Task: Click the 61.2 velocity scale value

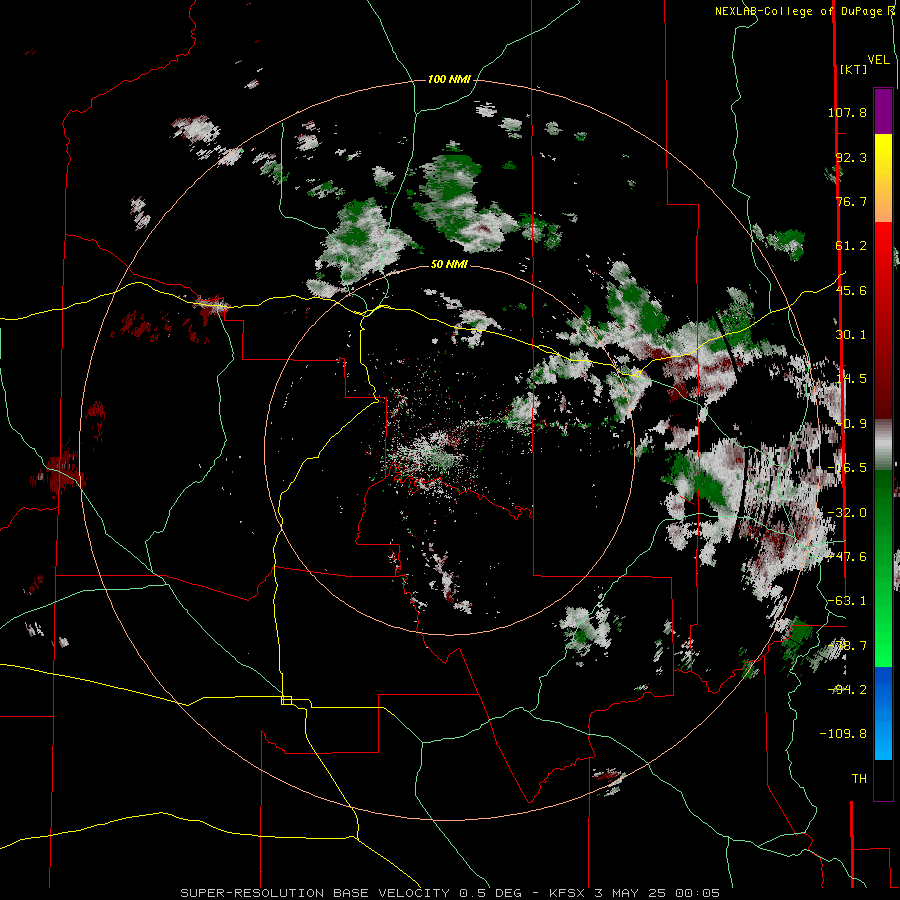Action: [851, 246]
